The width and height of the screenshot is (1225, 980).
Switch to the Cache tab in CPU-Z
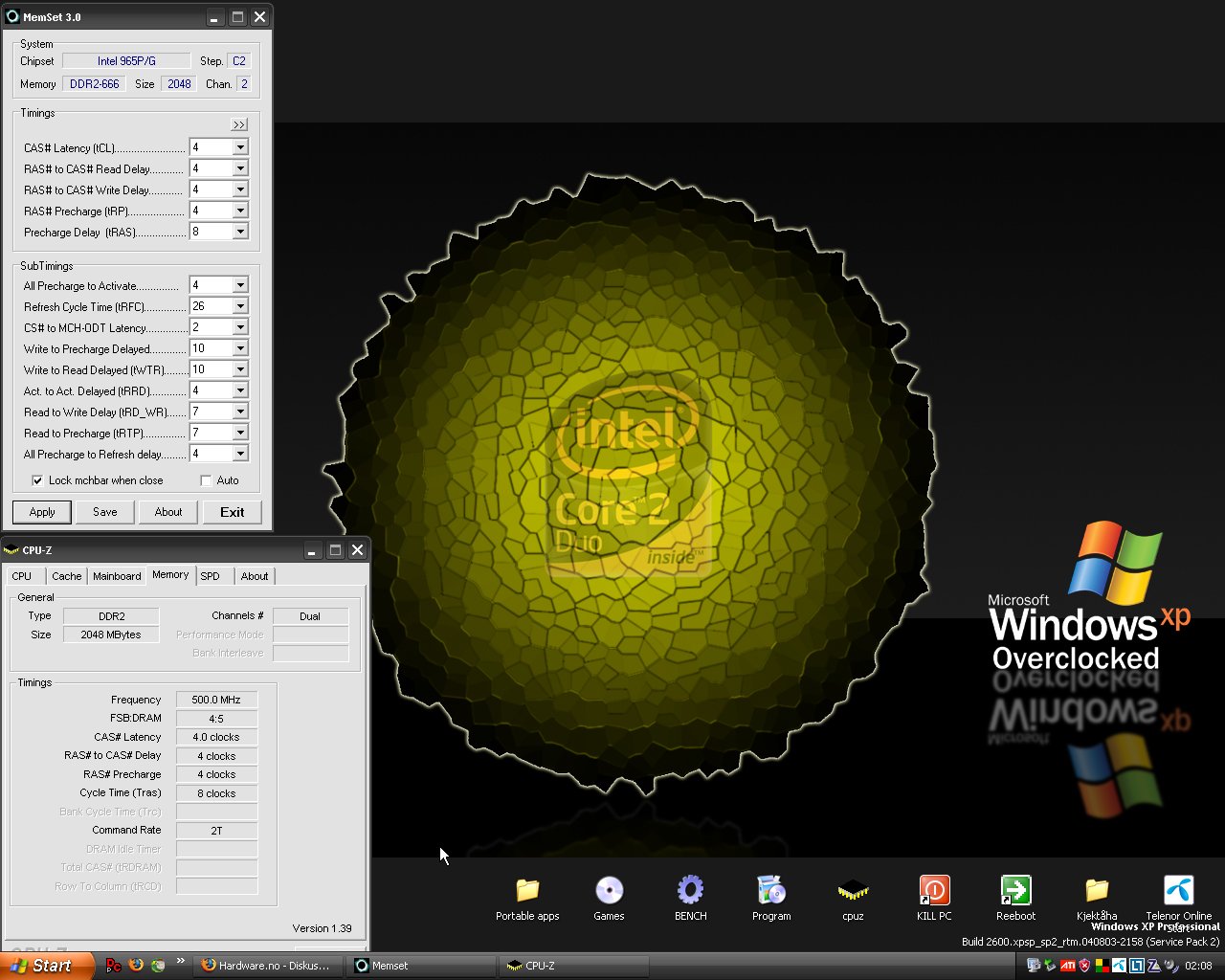click(x=67, y=576)
